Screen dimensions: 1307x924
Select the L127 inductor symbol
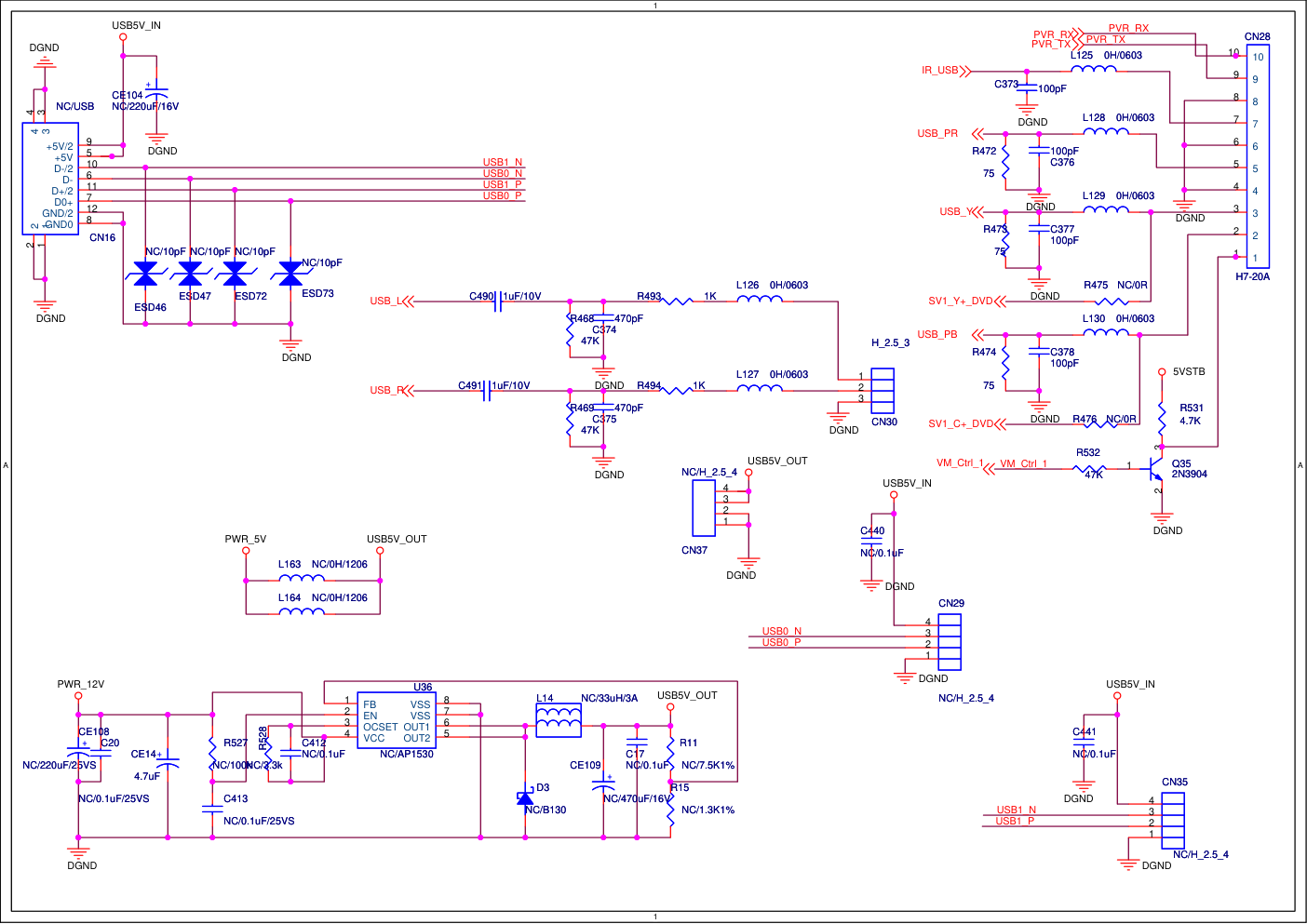[760, 388]
